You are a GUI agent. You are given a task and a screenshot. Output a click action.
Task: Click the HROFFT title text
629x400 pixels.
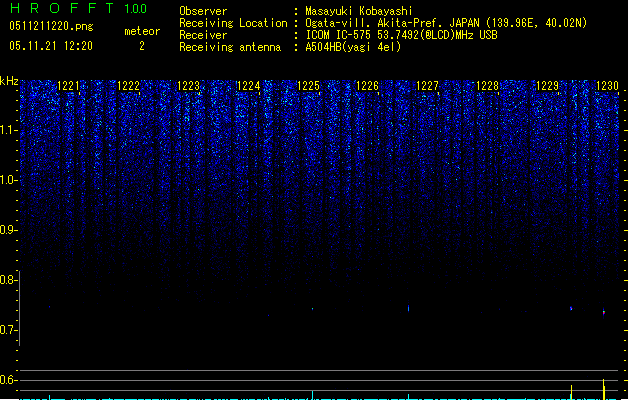tap(62, 8)
